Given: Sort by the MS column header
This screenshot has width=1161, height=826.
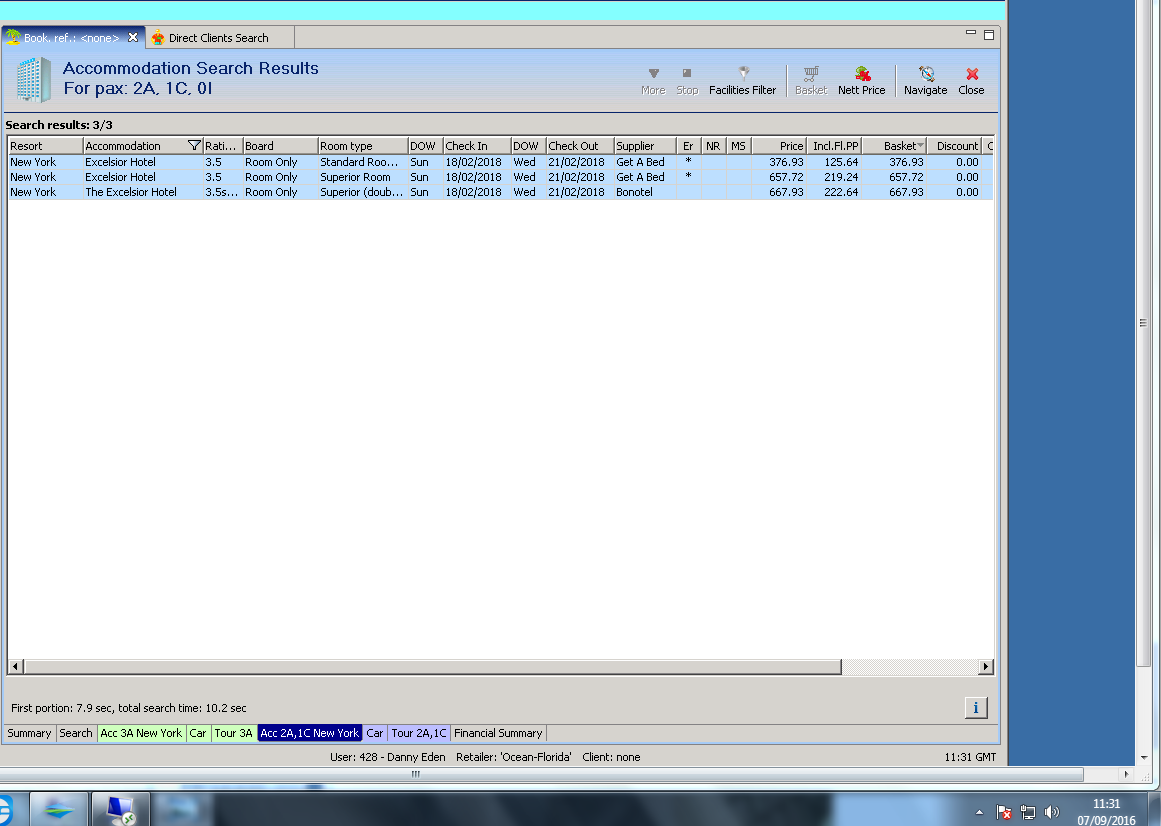Looking at the screenshot, I should click(x=739, y=146).
